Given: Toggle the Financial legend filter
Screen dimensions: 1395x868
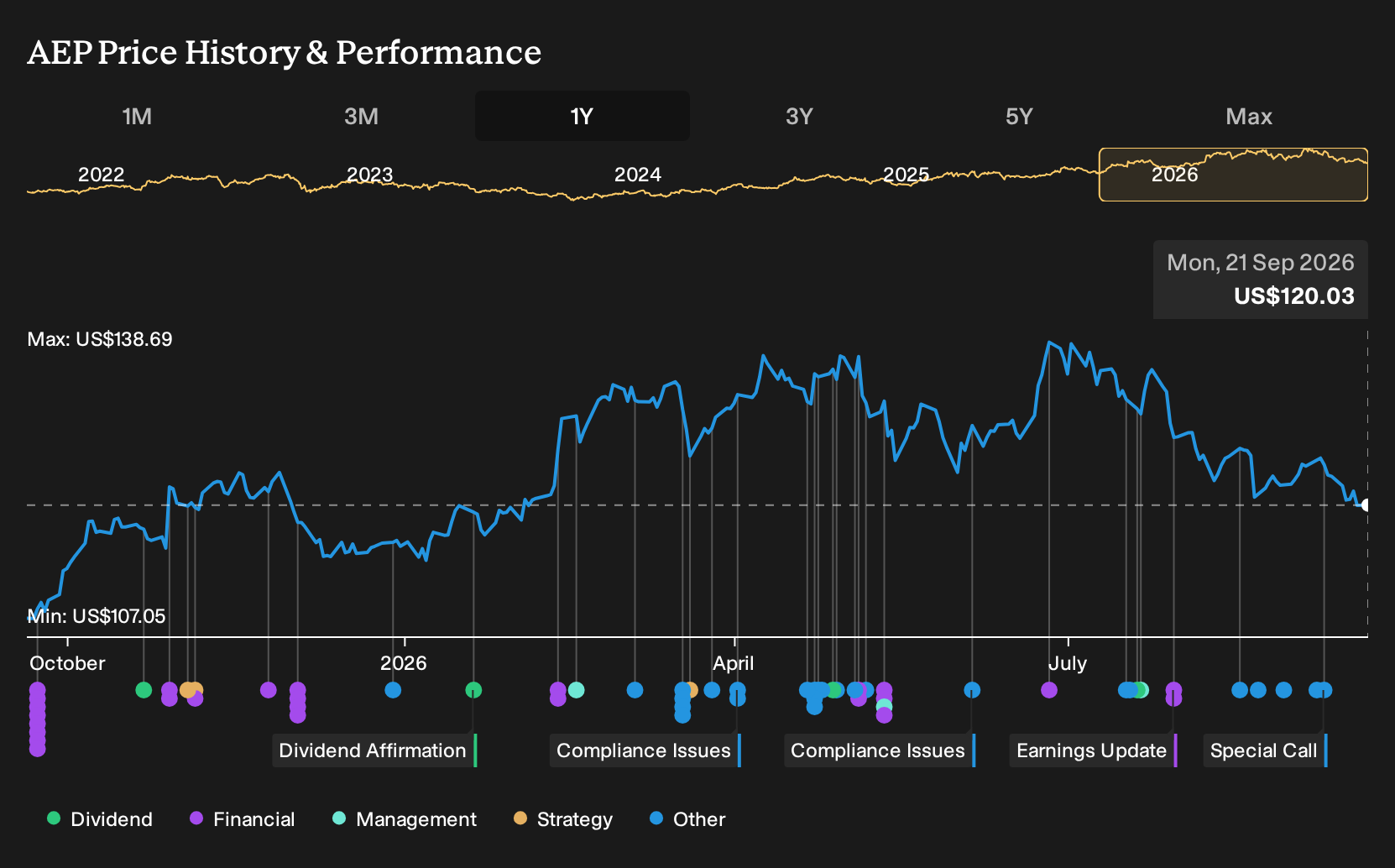Looking at the screenshot, I should point(243,819).
